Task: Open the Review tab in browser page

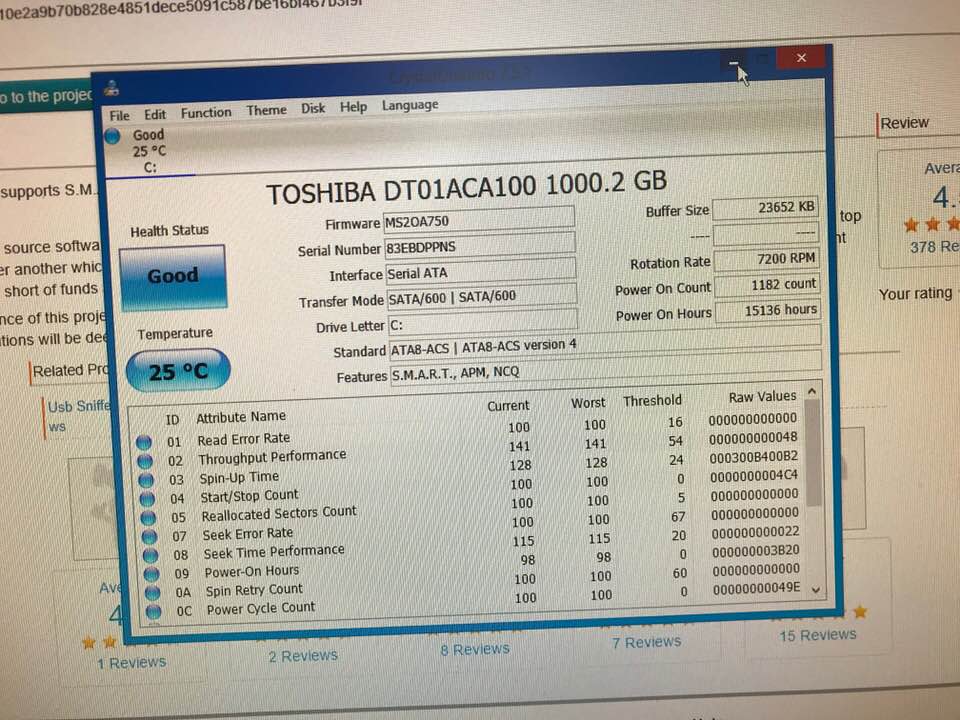Action: [904, 123]
